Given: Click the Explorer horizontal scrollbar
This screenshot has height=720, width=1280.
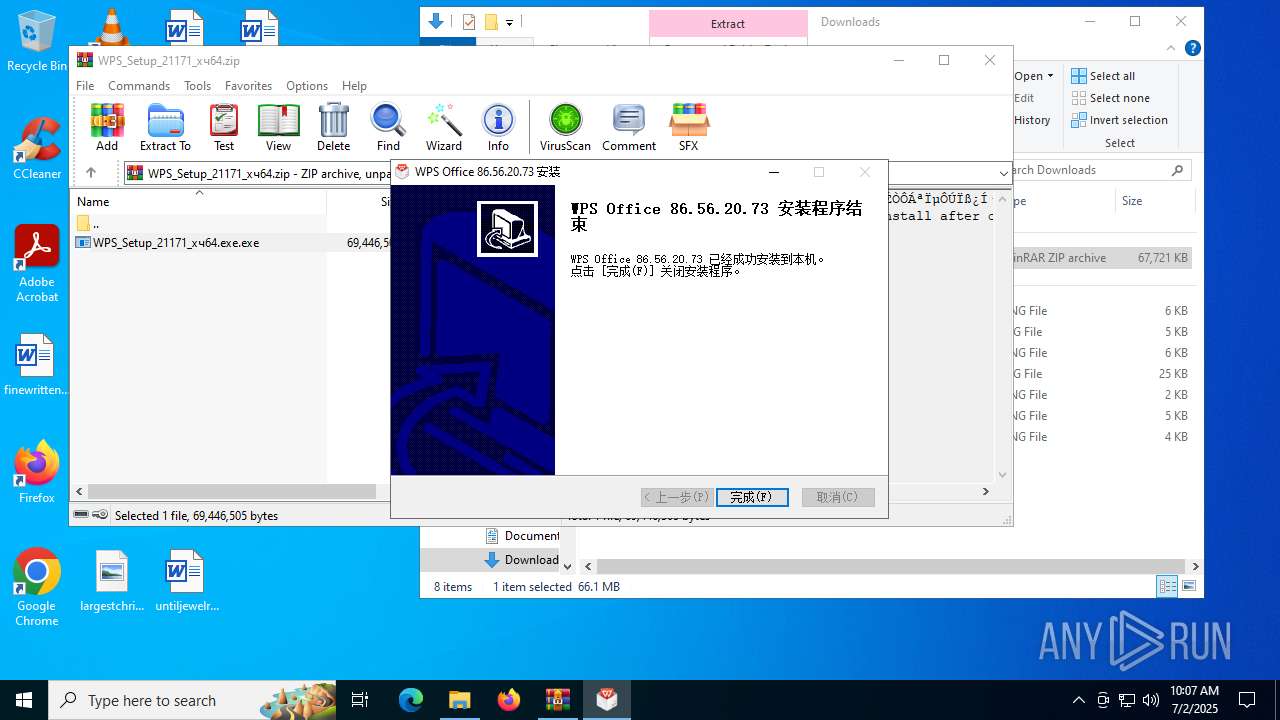Looking at the screenshot, I should click(889, 566).
